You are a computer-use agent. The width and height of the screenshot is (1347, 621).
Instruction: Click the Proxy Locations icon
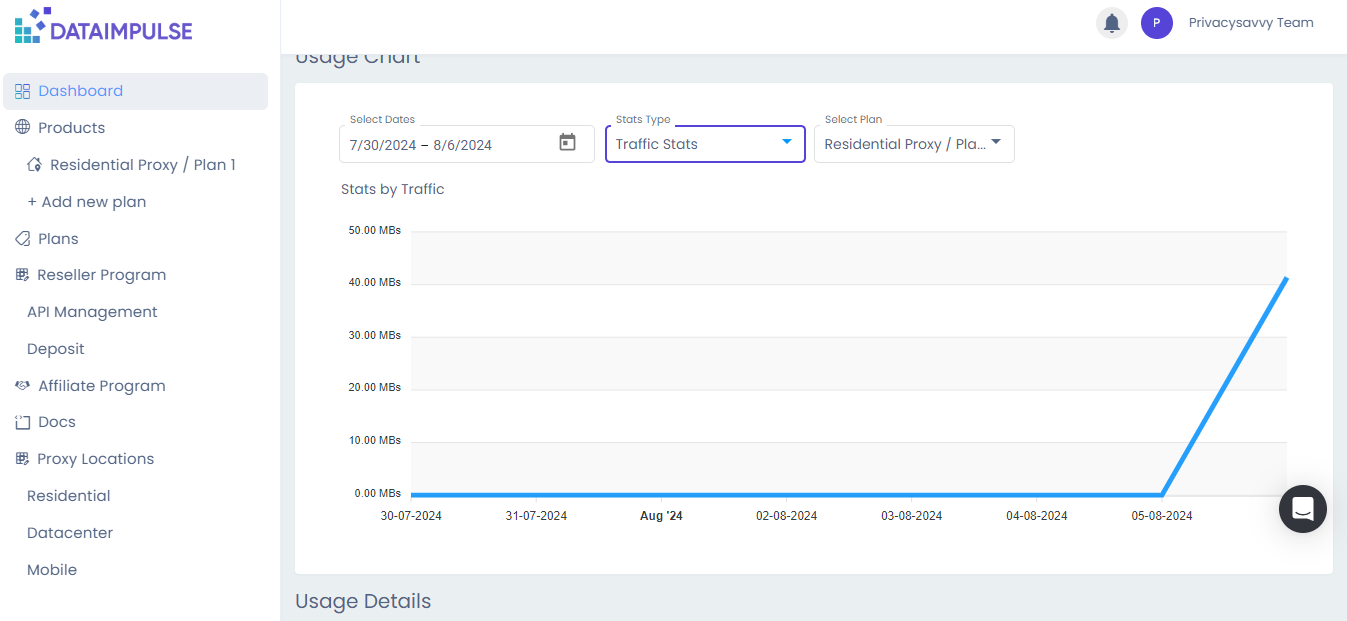(21, 458)
